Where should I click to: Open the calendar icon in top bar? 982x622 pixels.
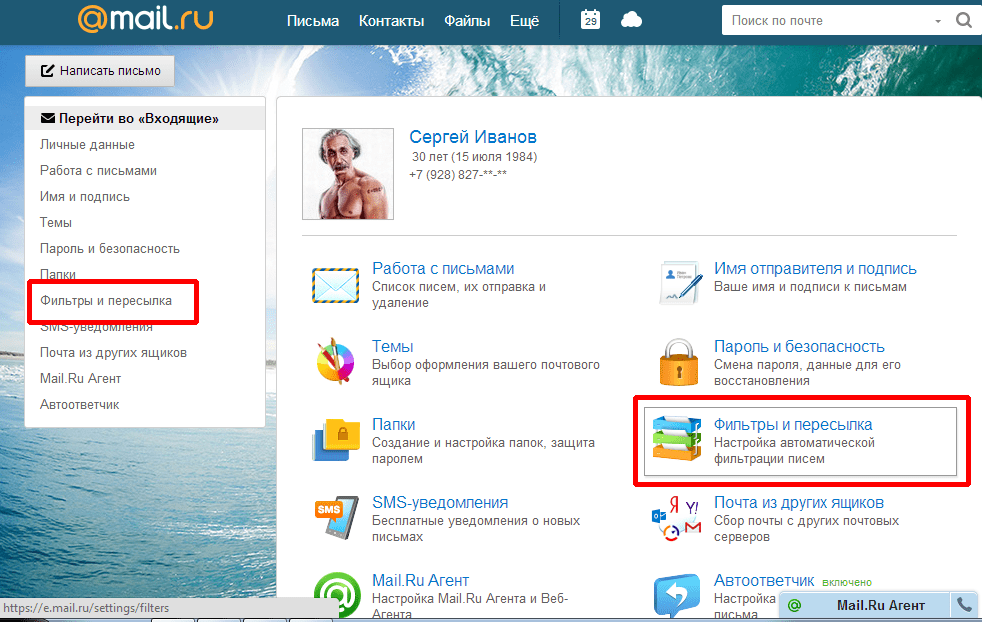(590, 20)
